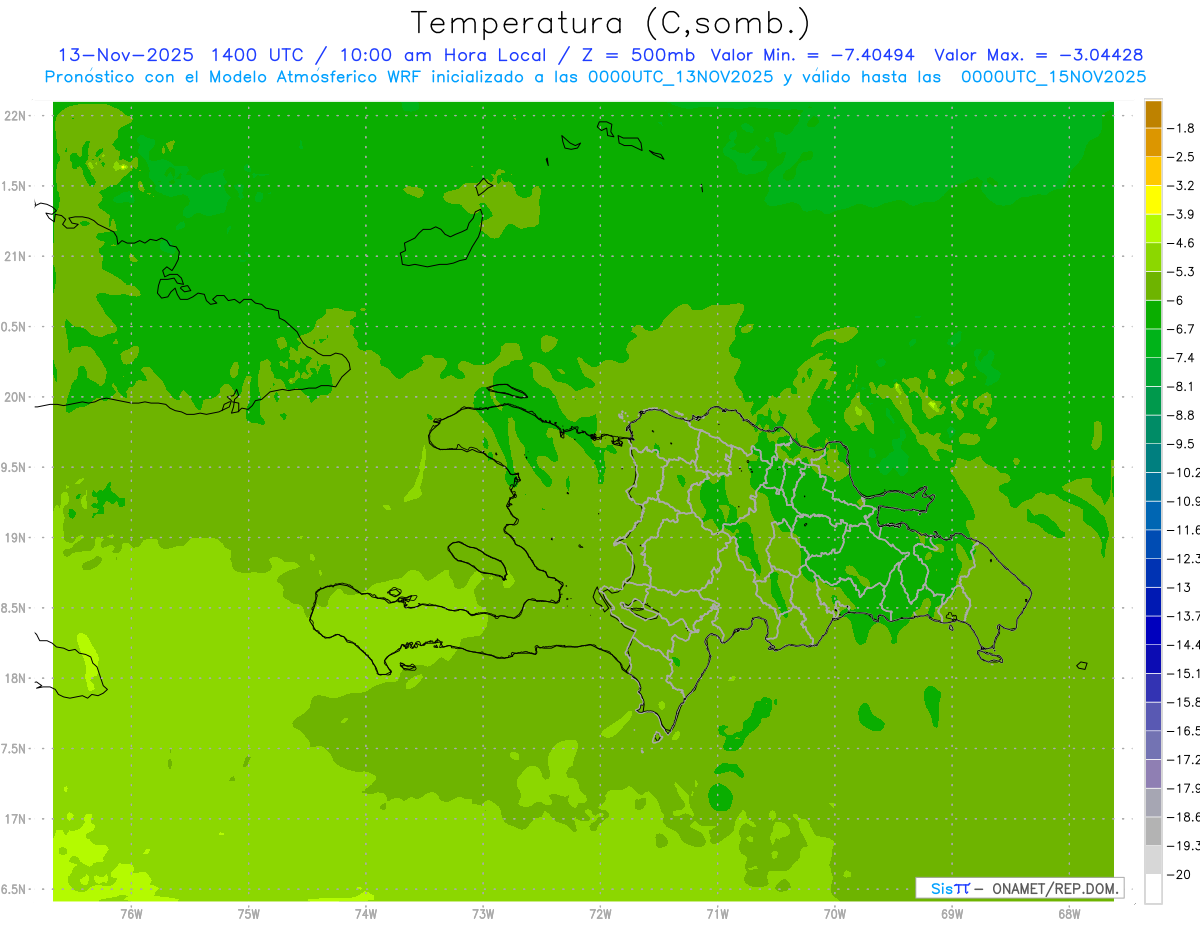Click the '-1.8' colorbar value
Screen dimensions: 1200x927
1182,128
